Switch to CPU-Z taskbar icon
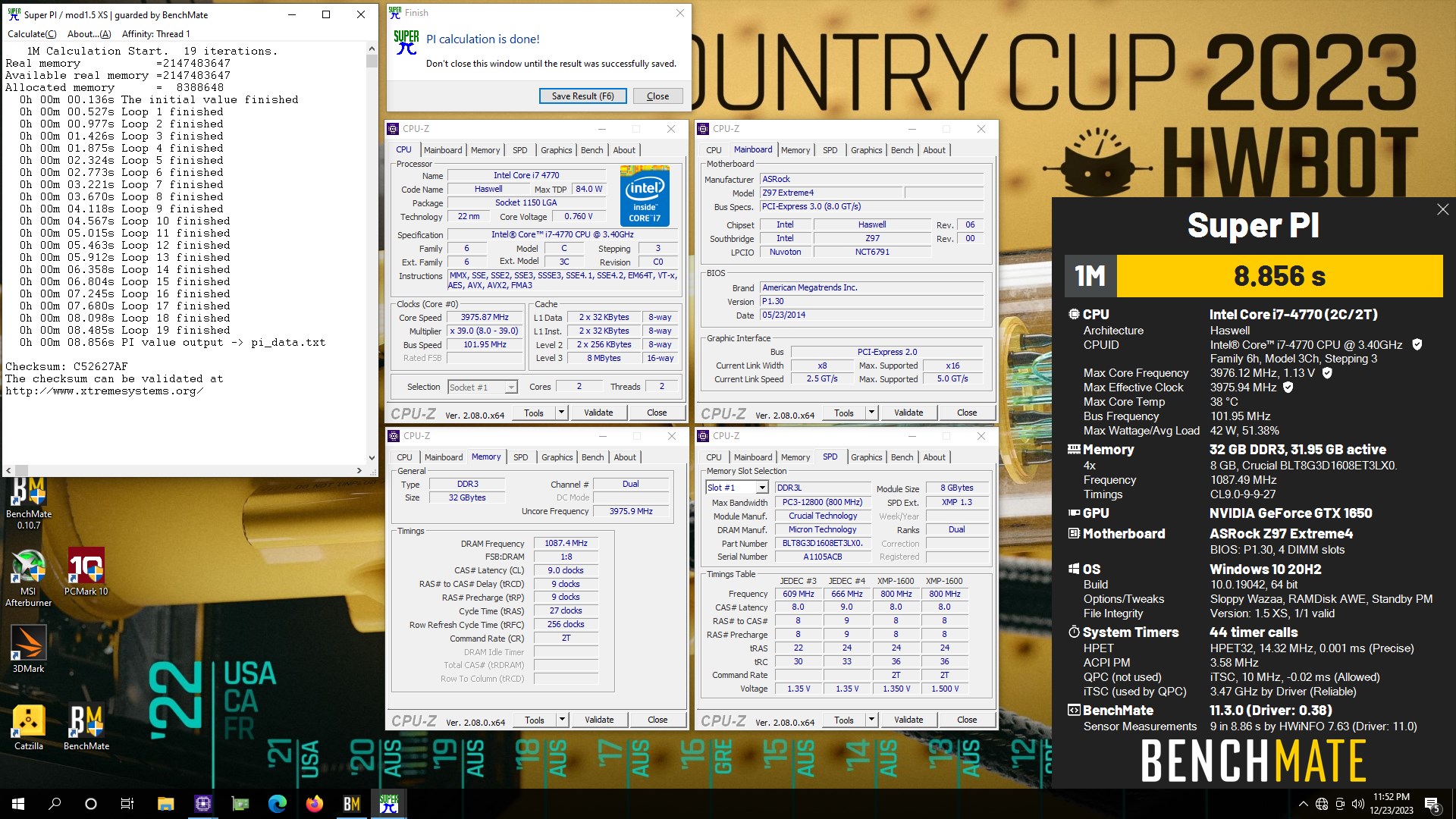 [x=202, y=804]
